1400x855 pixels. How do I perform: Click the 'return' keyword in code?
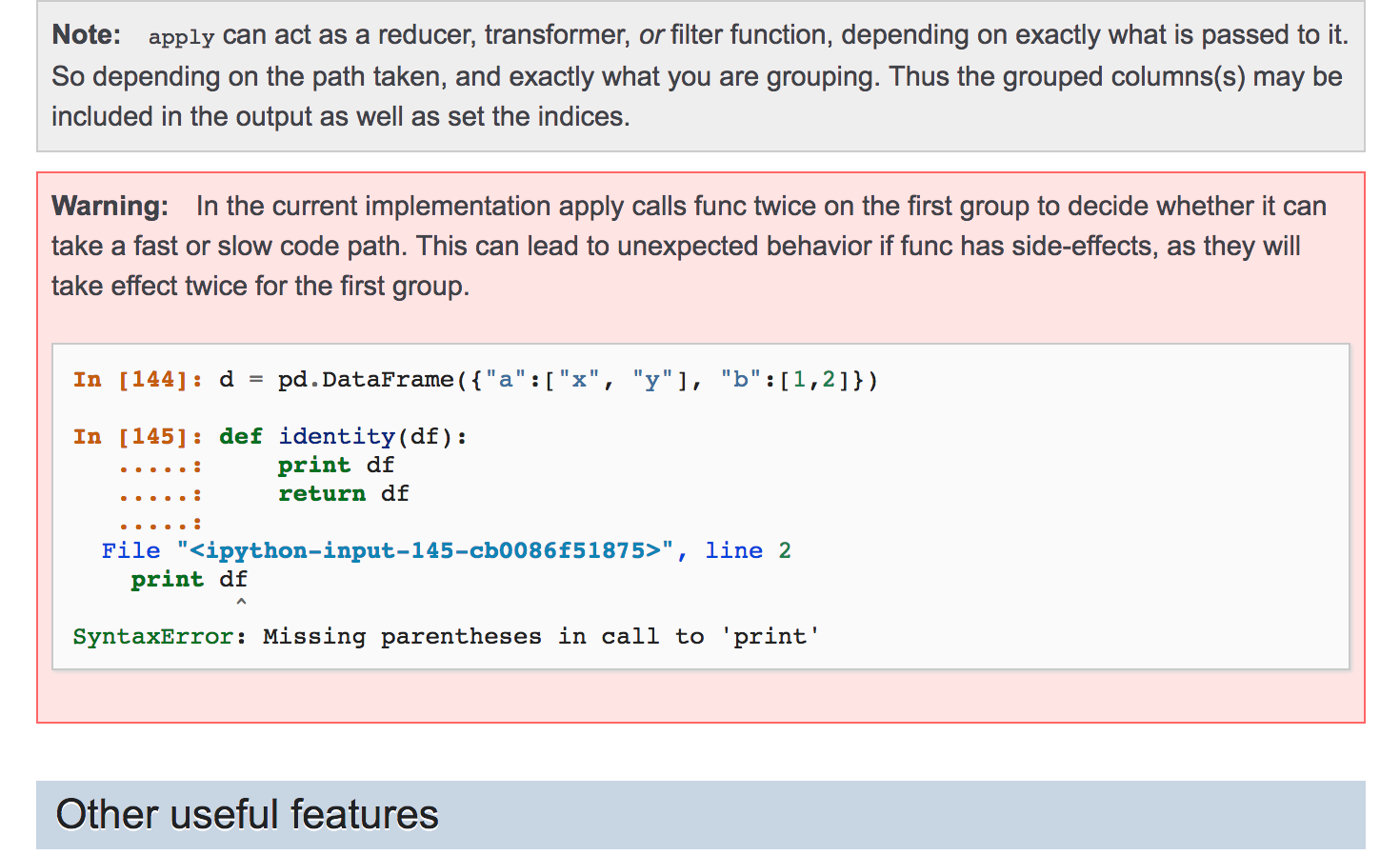point(322,494)
